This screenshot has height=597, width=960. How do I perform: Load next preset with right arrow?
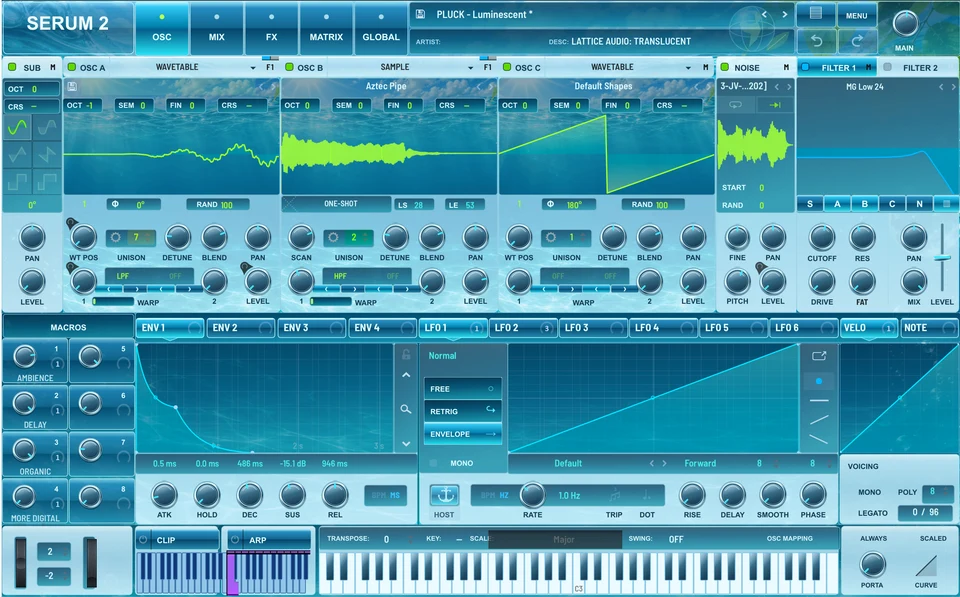[x=784, y=14]
